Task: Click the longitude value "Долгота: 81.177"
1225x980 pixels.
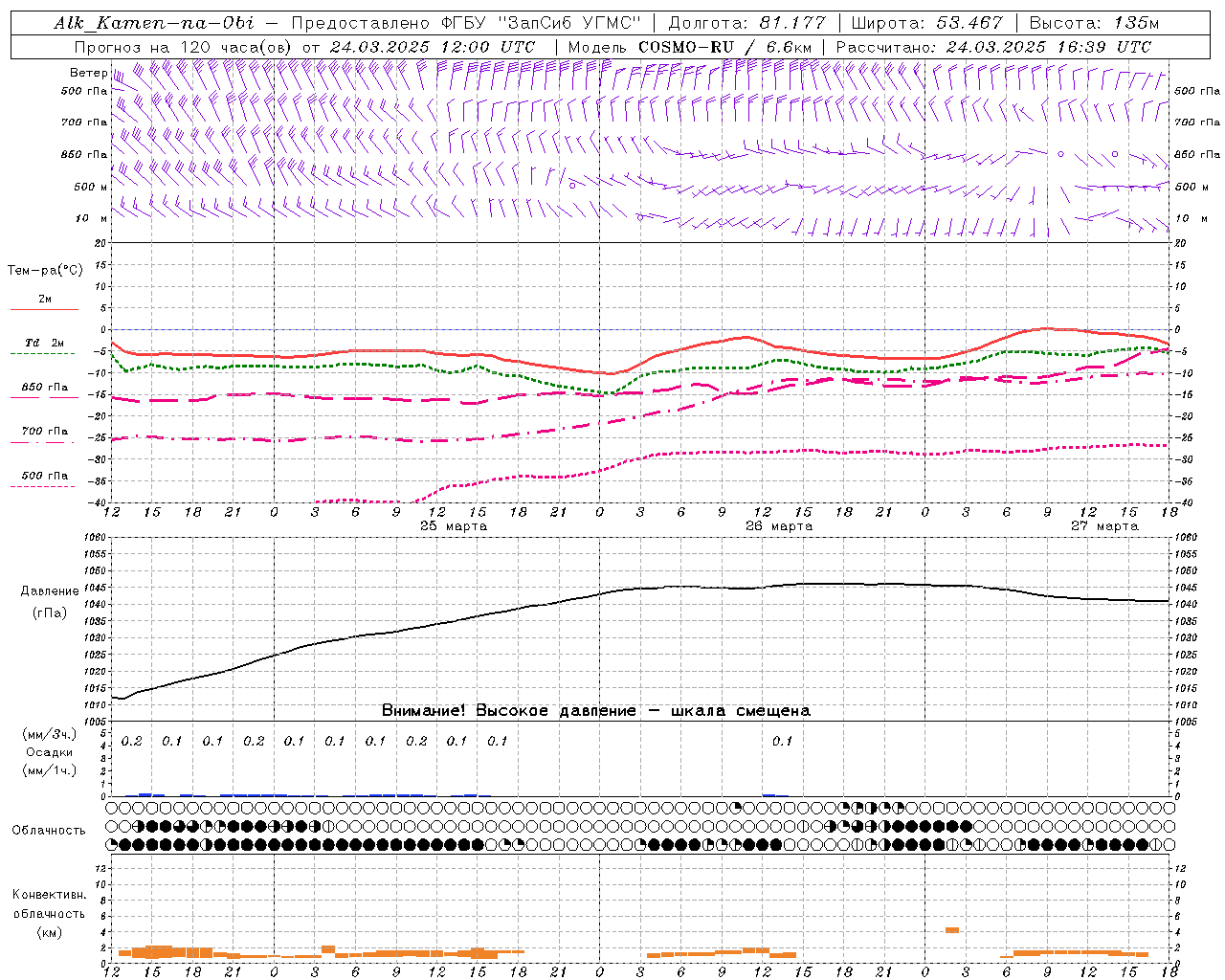Action: [x=746, y=23]
